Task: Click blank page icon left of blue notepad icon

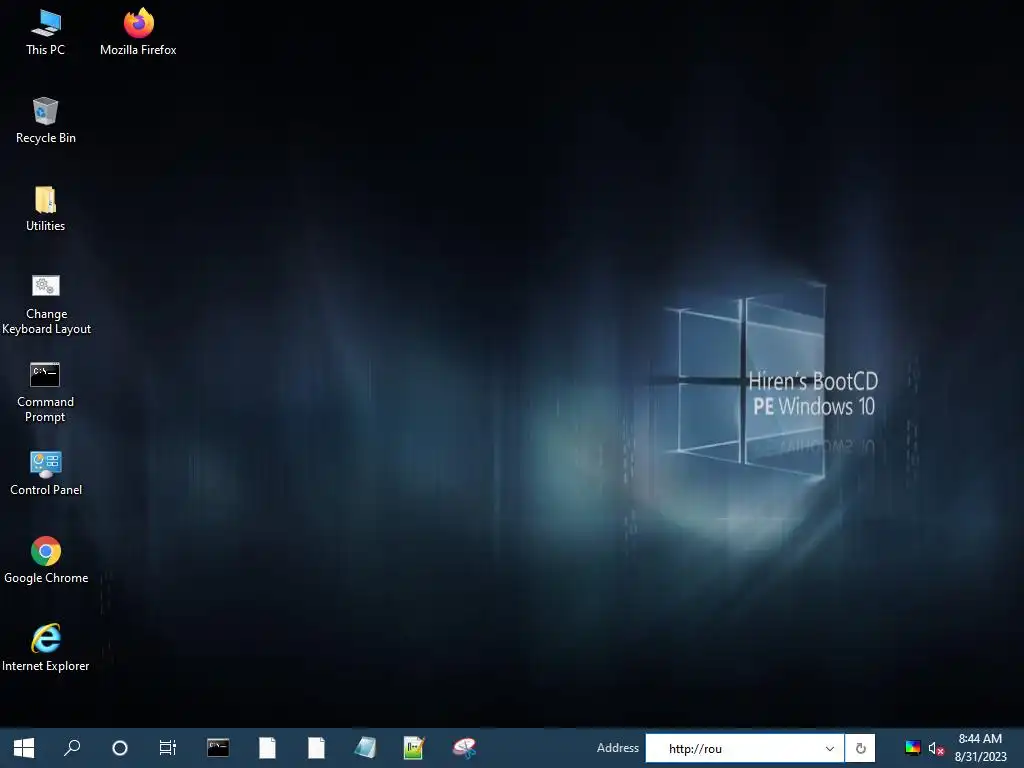Action: 317,748
